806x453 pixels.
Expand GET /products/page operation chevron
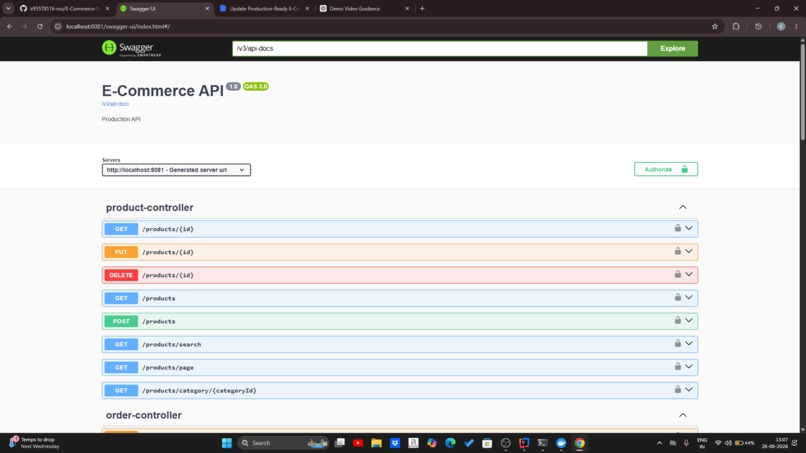[x=689, y=367]
